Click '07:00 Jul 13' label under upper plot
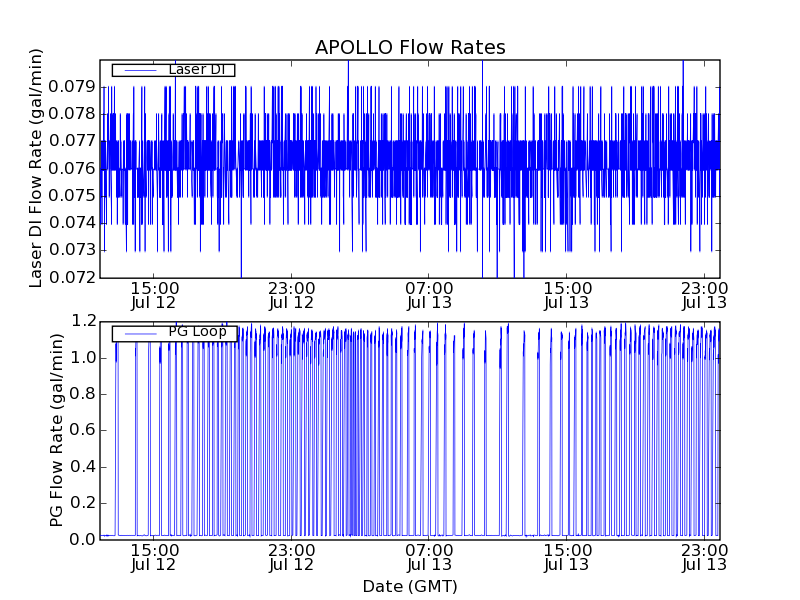800x600 pixels. 429,296
